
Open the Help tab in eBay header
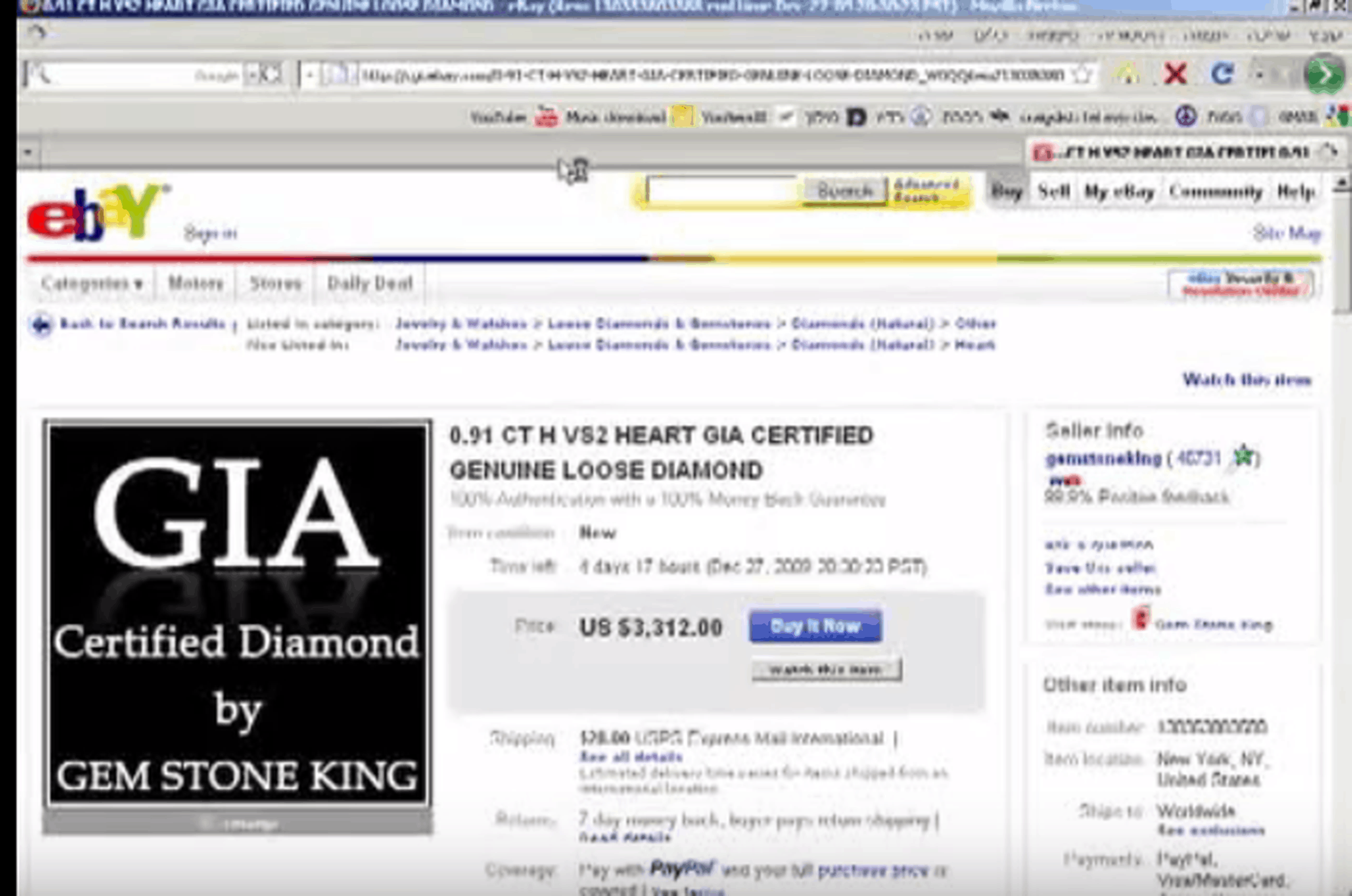click(x=1296, y=192)
